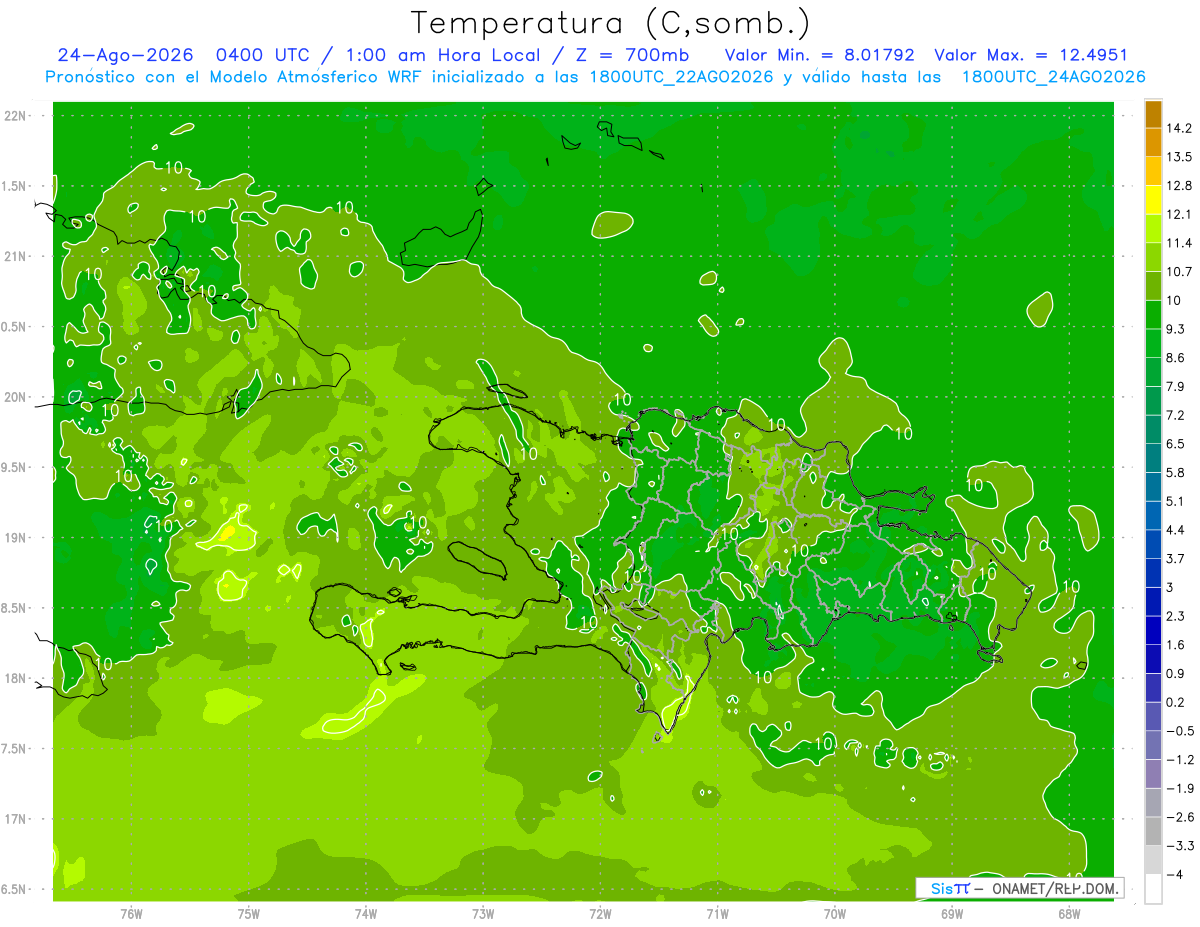1200x927 pixels.
Task: Click the "18N" latitude axis label
Action: [17, 678]
